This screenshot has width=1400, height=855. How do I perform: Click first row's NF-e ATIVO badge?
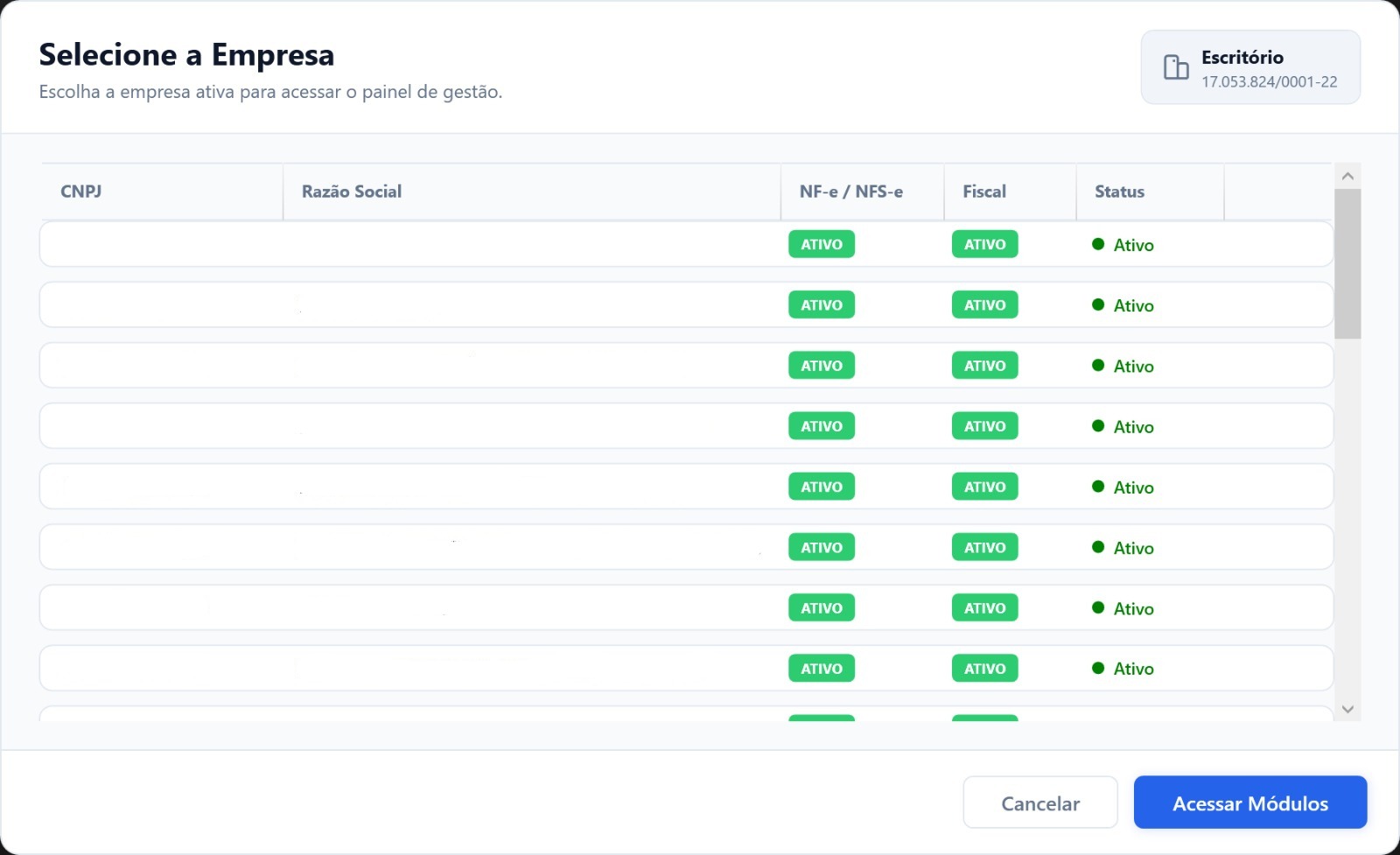(822, 244)
